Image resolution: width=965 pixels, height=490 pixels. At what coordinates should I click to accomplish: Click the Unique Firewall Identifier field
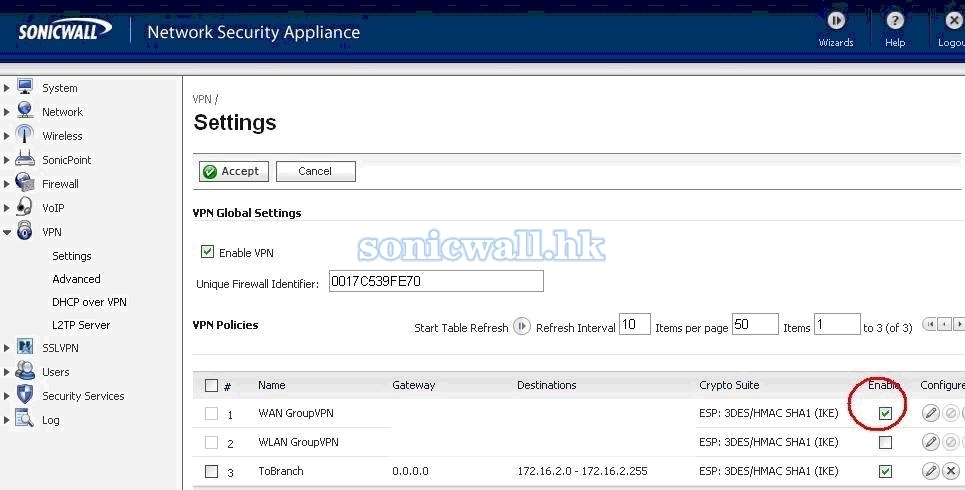tap(436, 281)
